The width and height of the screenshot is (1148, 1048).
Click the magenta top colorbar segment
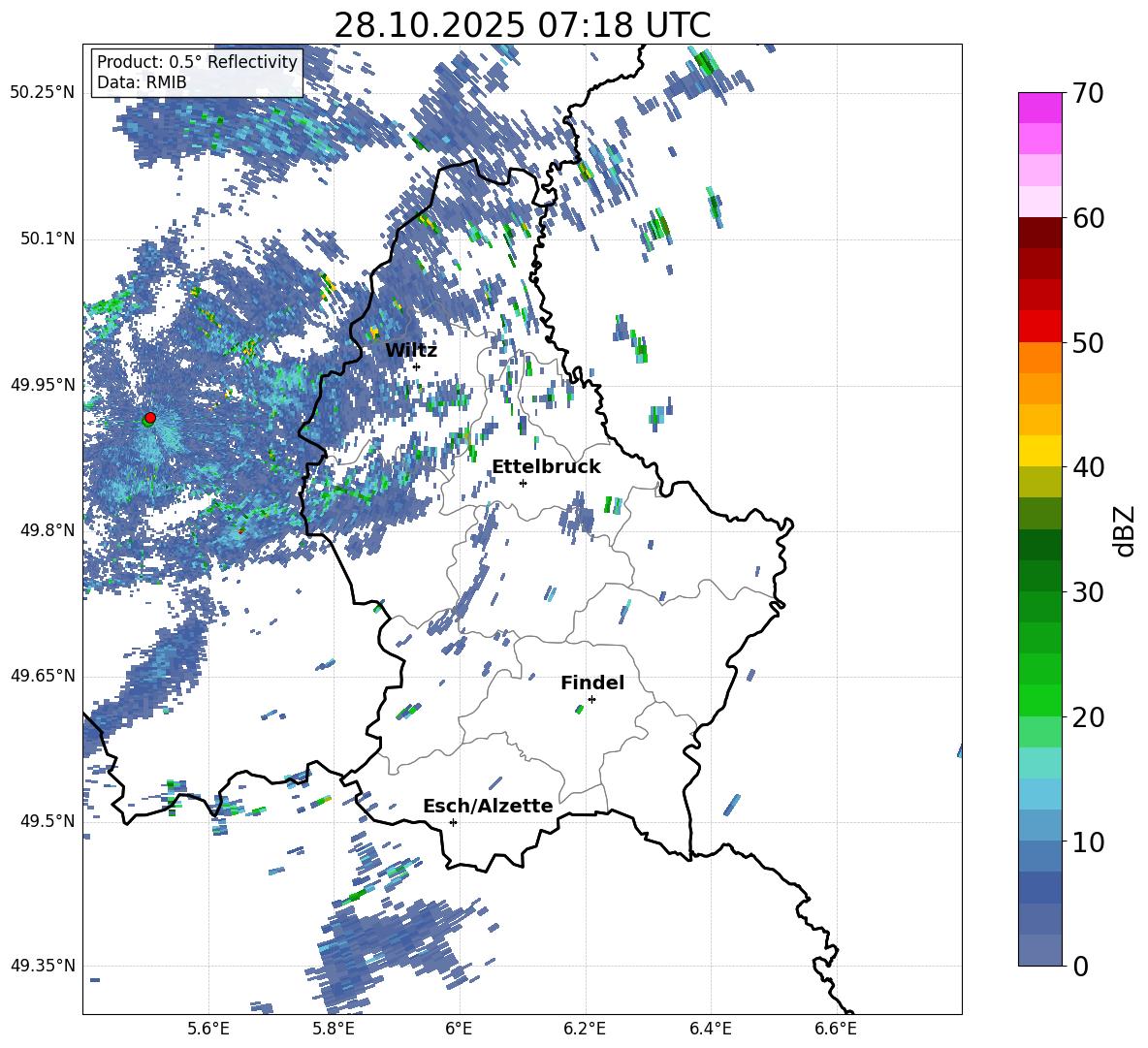(1039, 108)
